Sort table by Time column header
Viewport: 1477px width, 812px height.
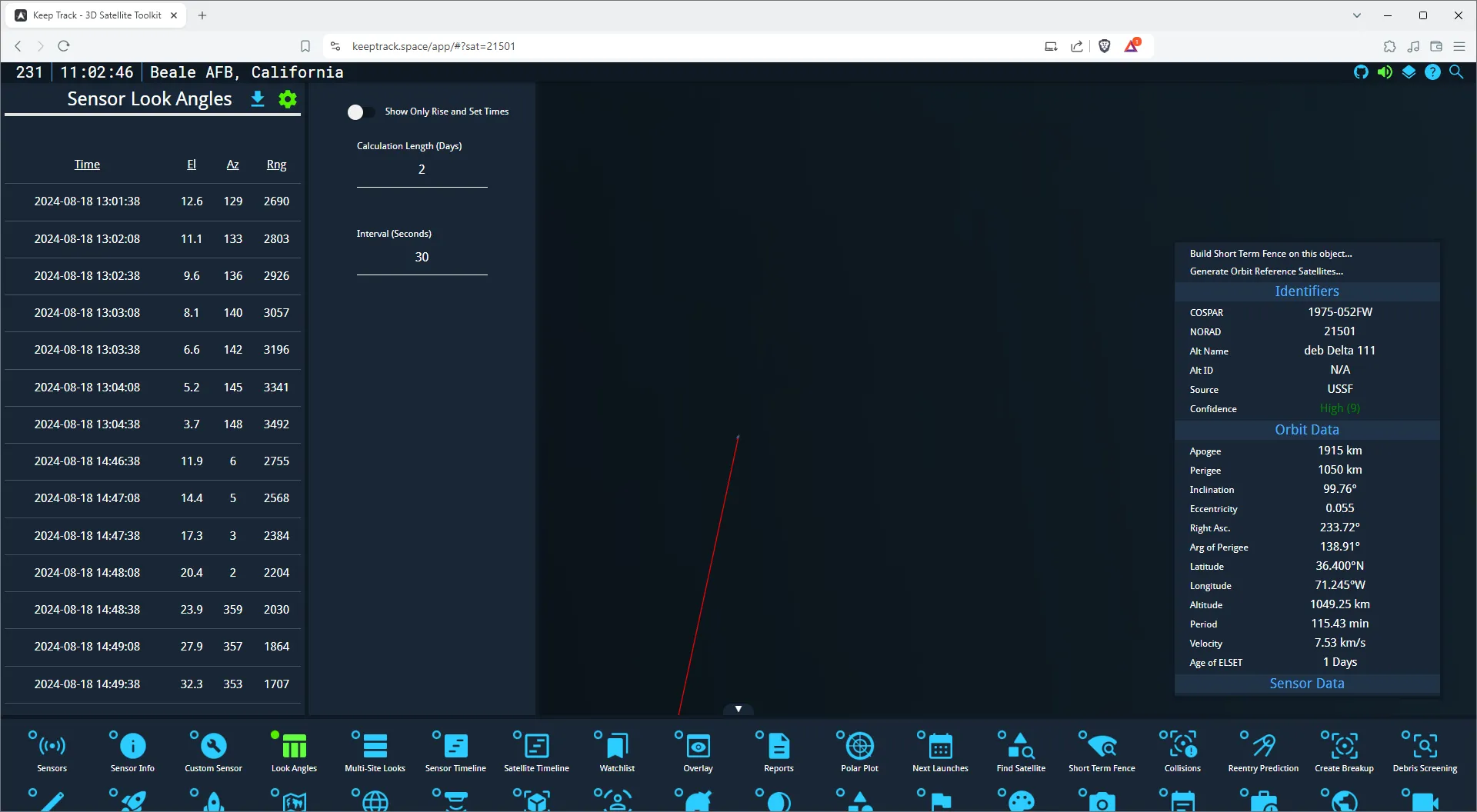(87, 165)
